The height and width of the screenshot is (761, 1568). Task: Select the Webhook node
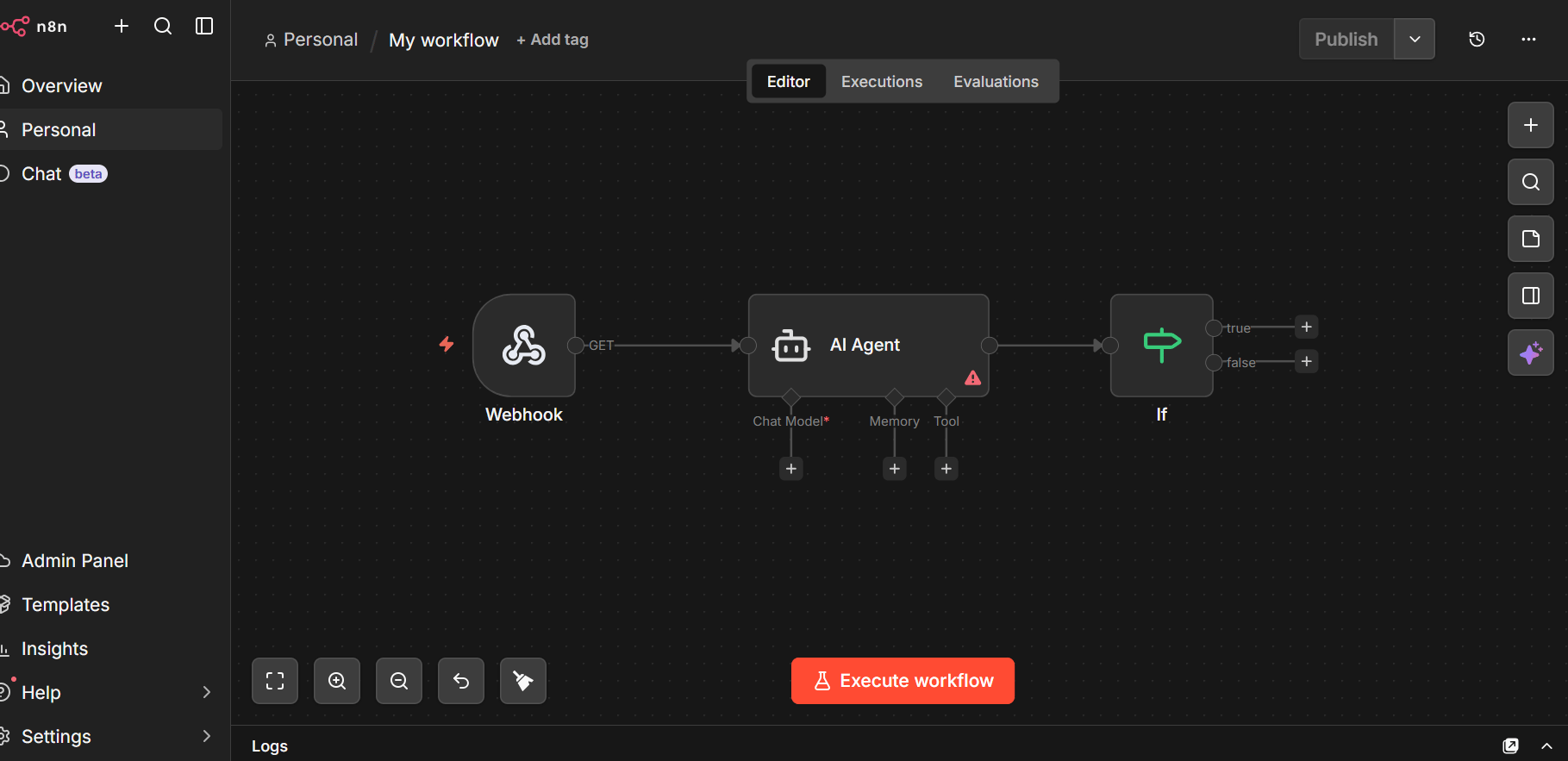pyautogui.click(x=524, y=345)
